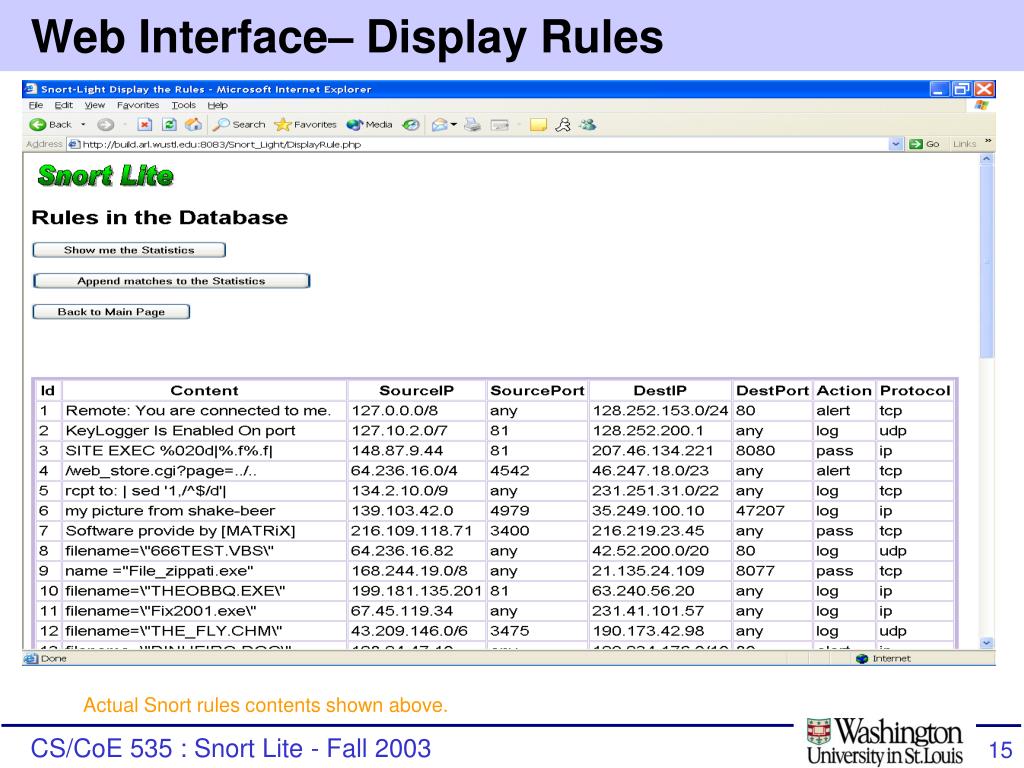Viewport: 1024px width, 768px height.
Task: Click the Show me the Statistics button
Action: (129, 250)
